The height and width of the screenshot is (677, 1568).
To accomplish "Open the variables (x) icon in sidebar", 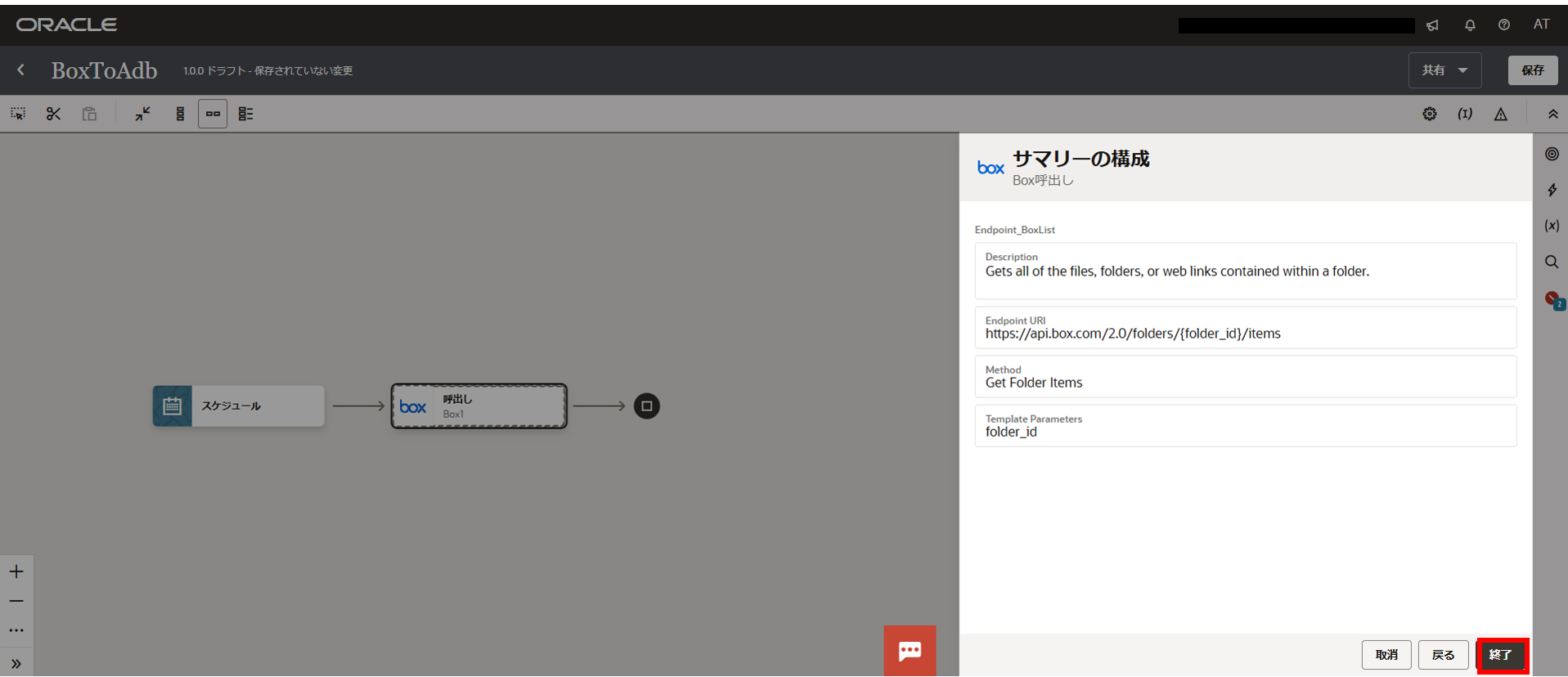I will pos(1552,226).
